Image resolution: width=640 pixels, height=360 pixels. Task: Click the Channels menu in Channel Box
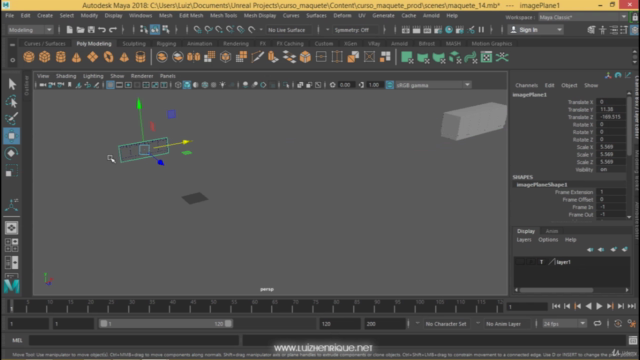coord(526,85)
